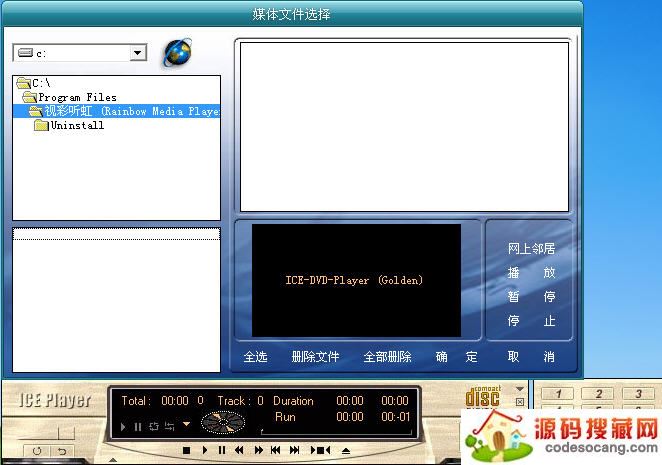Toggle the shuffle arrows icon in display
The image size is (662, 465).
170,427
